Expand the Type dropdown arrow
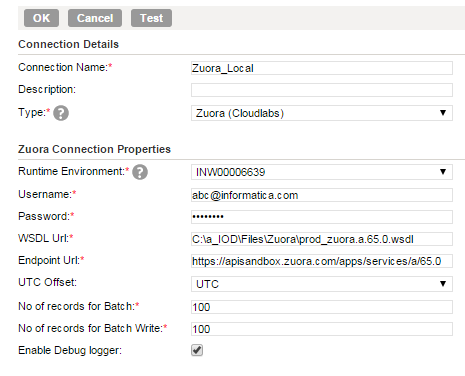The width and height of the screenshot is (465, 376). click(x=443, y=113)
